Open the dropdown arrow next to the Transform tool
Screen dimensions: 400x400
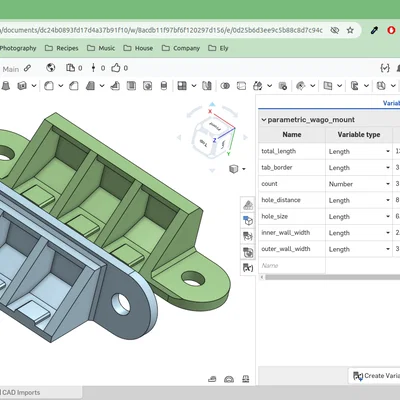[269, 86]
